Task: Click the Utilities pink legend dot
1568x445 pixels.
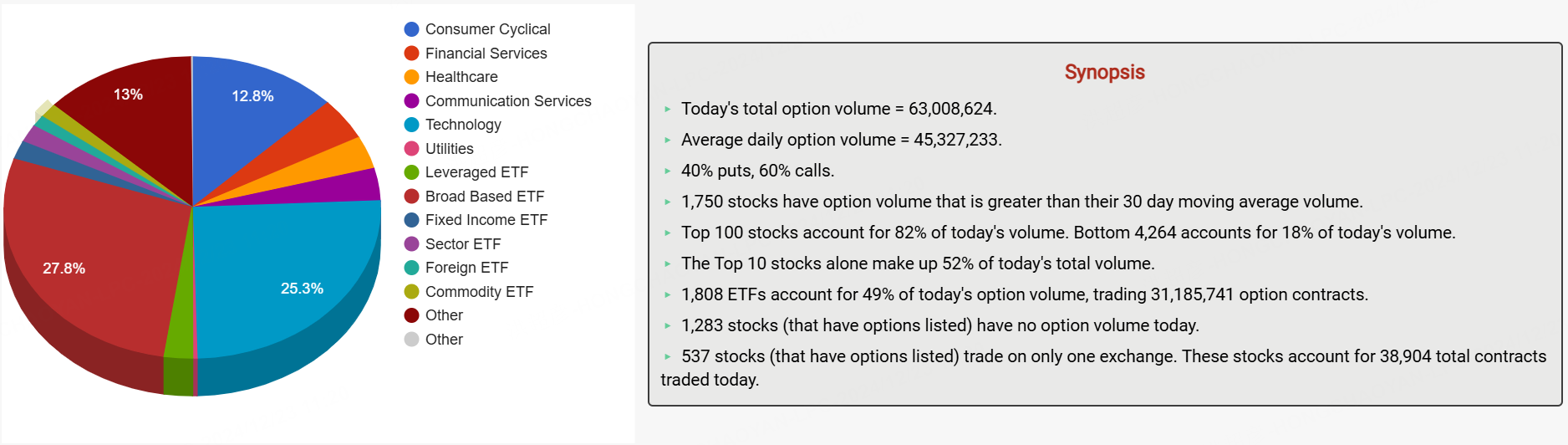Action: point(411,149)
